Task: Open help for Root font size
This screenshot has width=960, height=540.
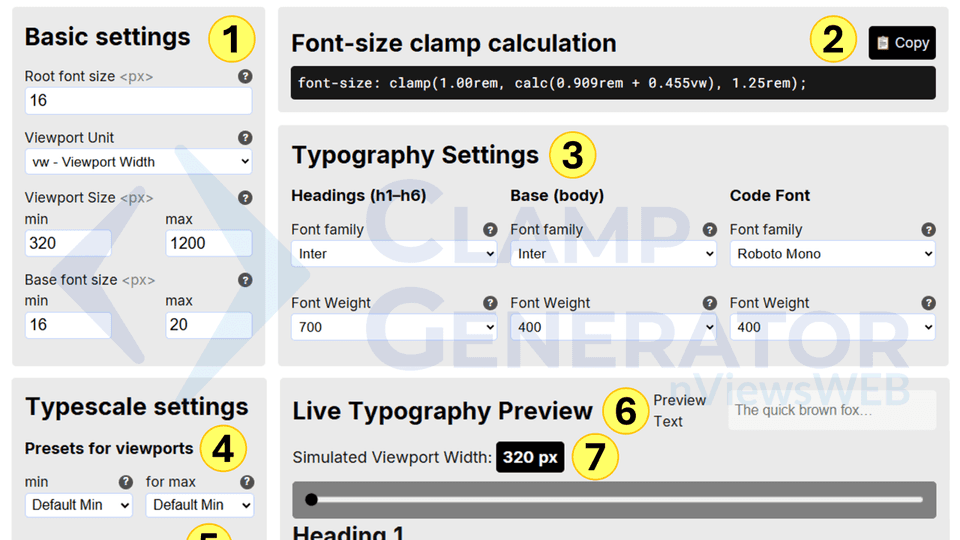Action: (x=245, y=77)
